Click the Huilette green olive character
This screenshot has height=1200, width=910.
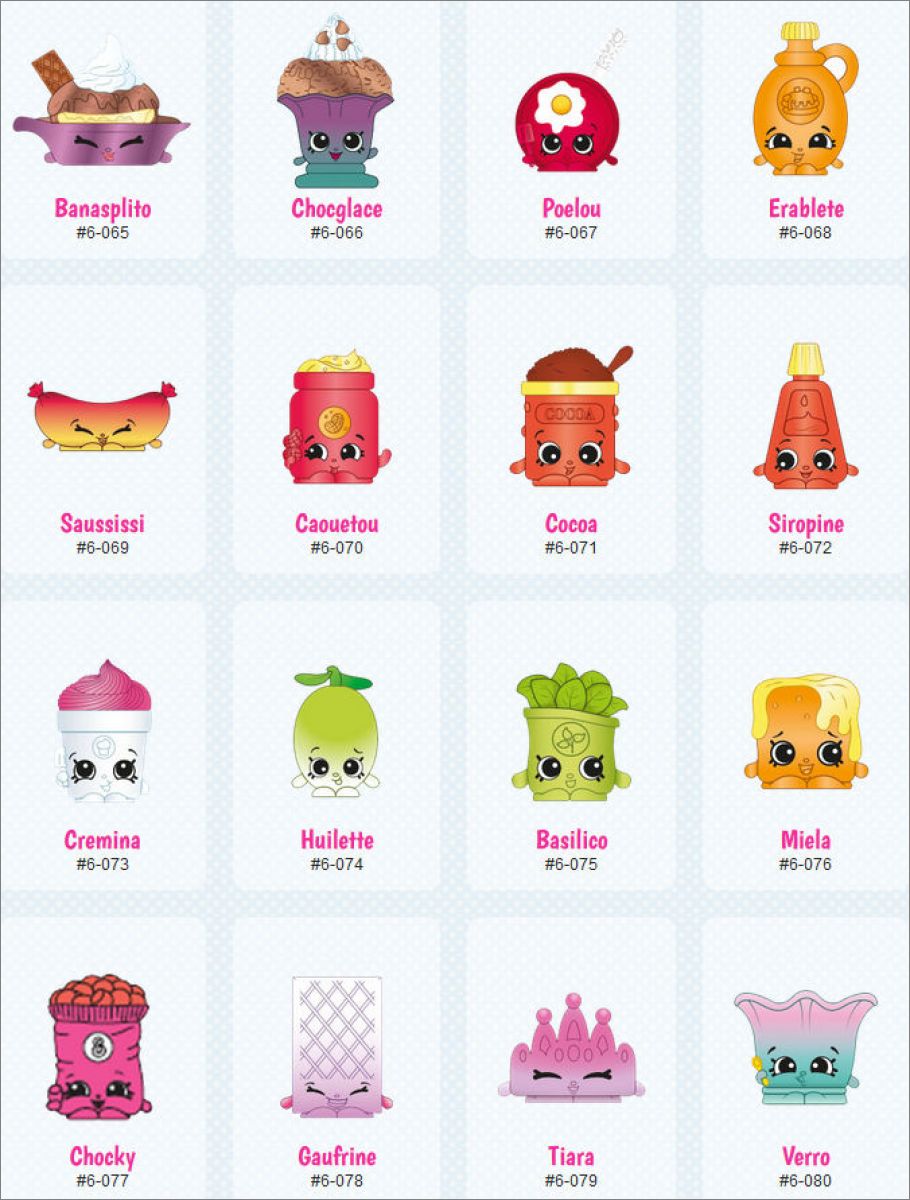point(334,733)
